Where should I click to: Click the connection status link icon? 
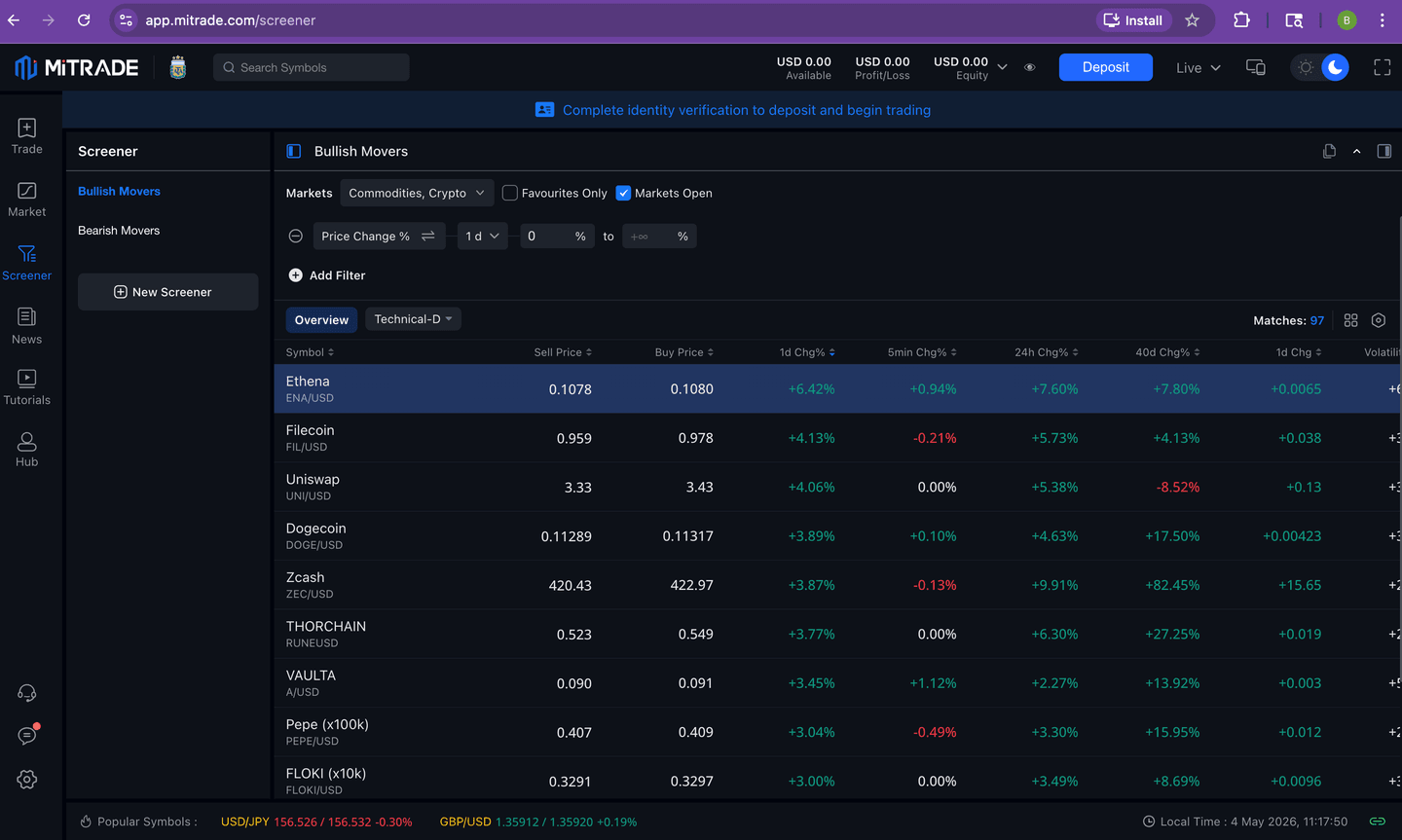(1378, 822)
